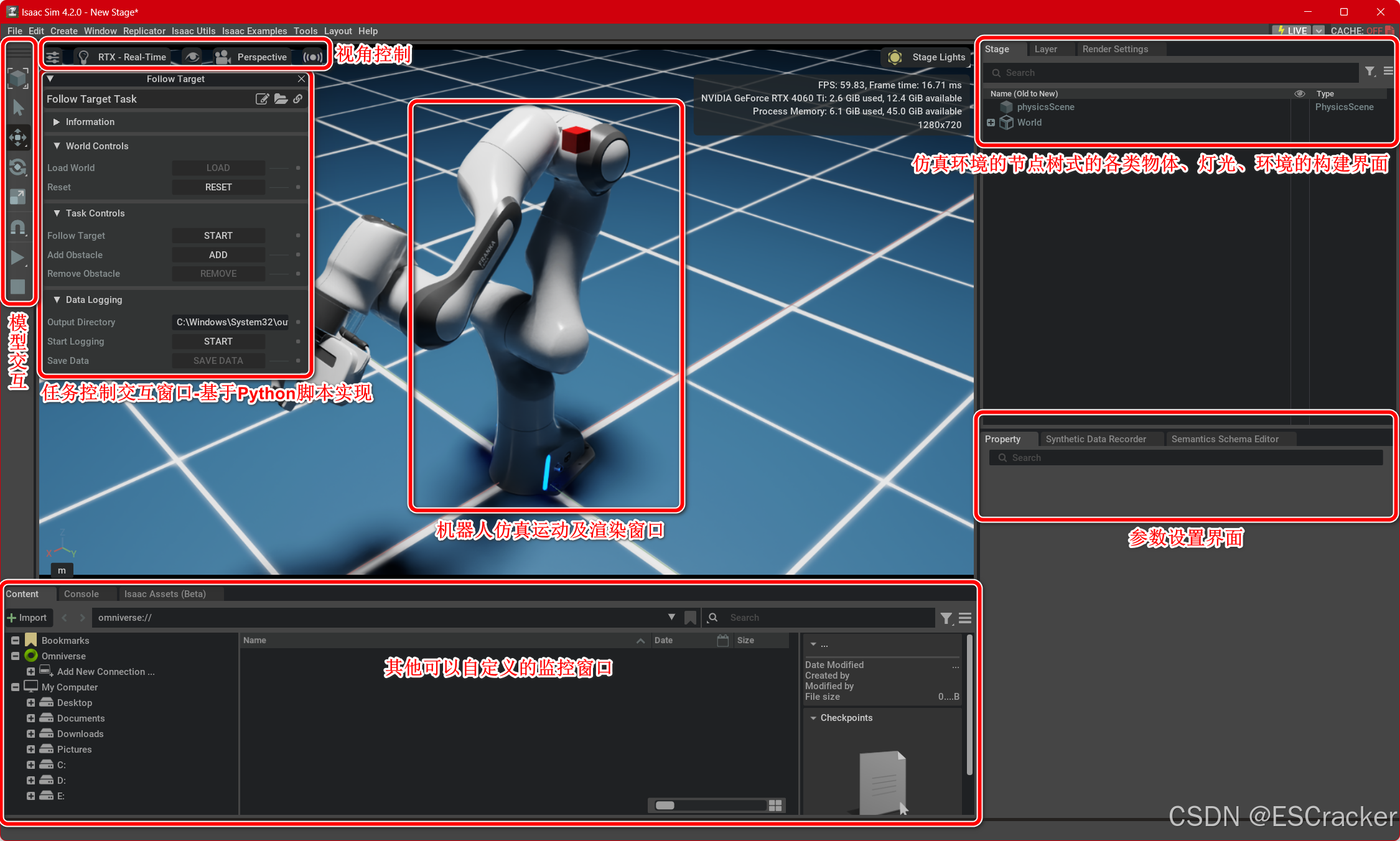Activate the Rotate tool in the left toolbar

[x=19, y=167]
